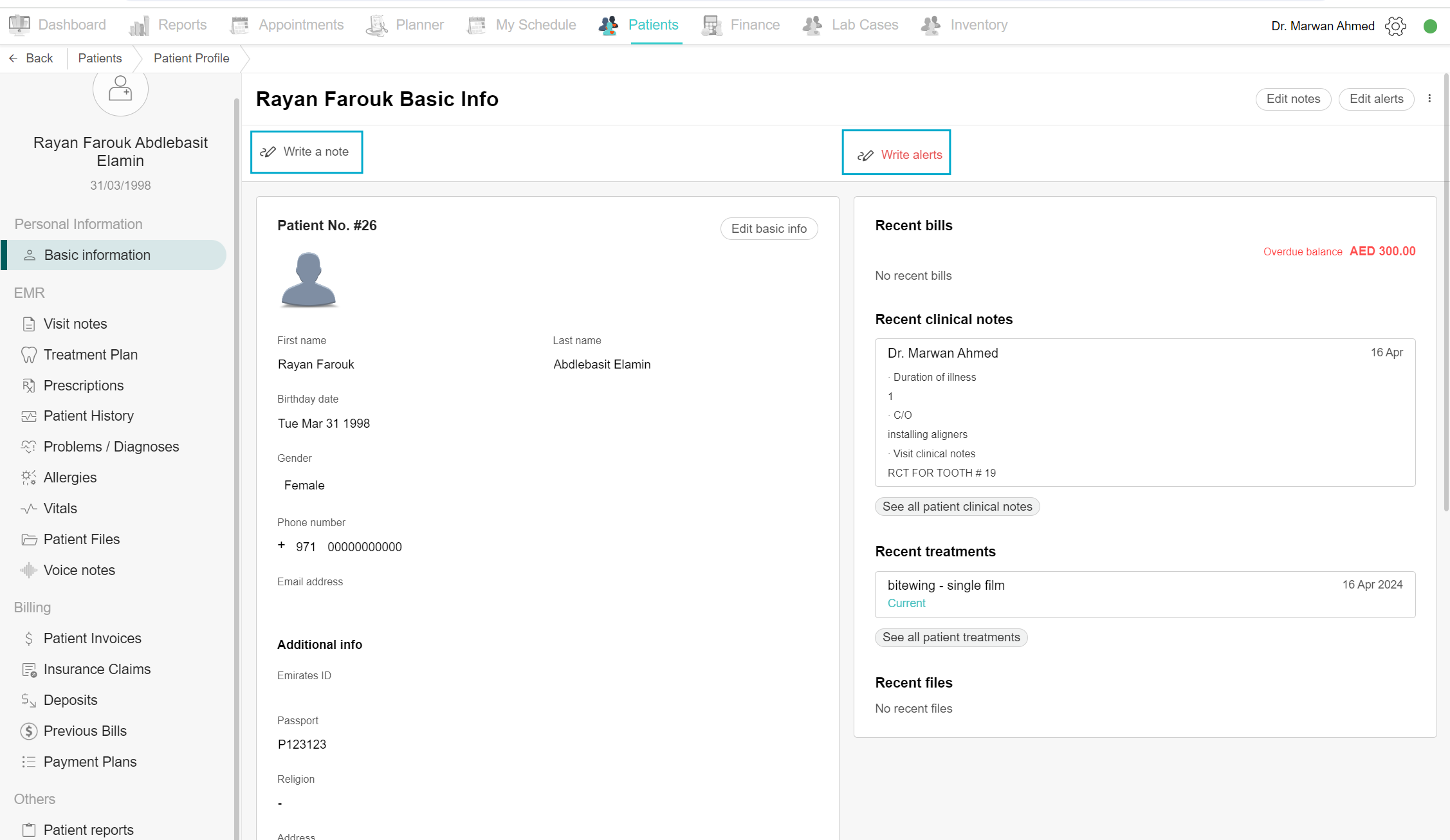Screen dimensions: 1450x840
Task: Open the bitewing single film treatment entry
Action: [1145, 594]
